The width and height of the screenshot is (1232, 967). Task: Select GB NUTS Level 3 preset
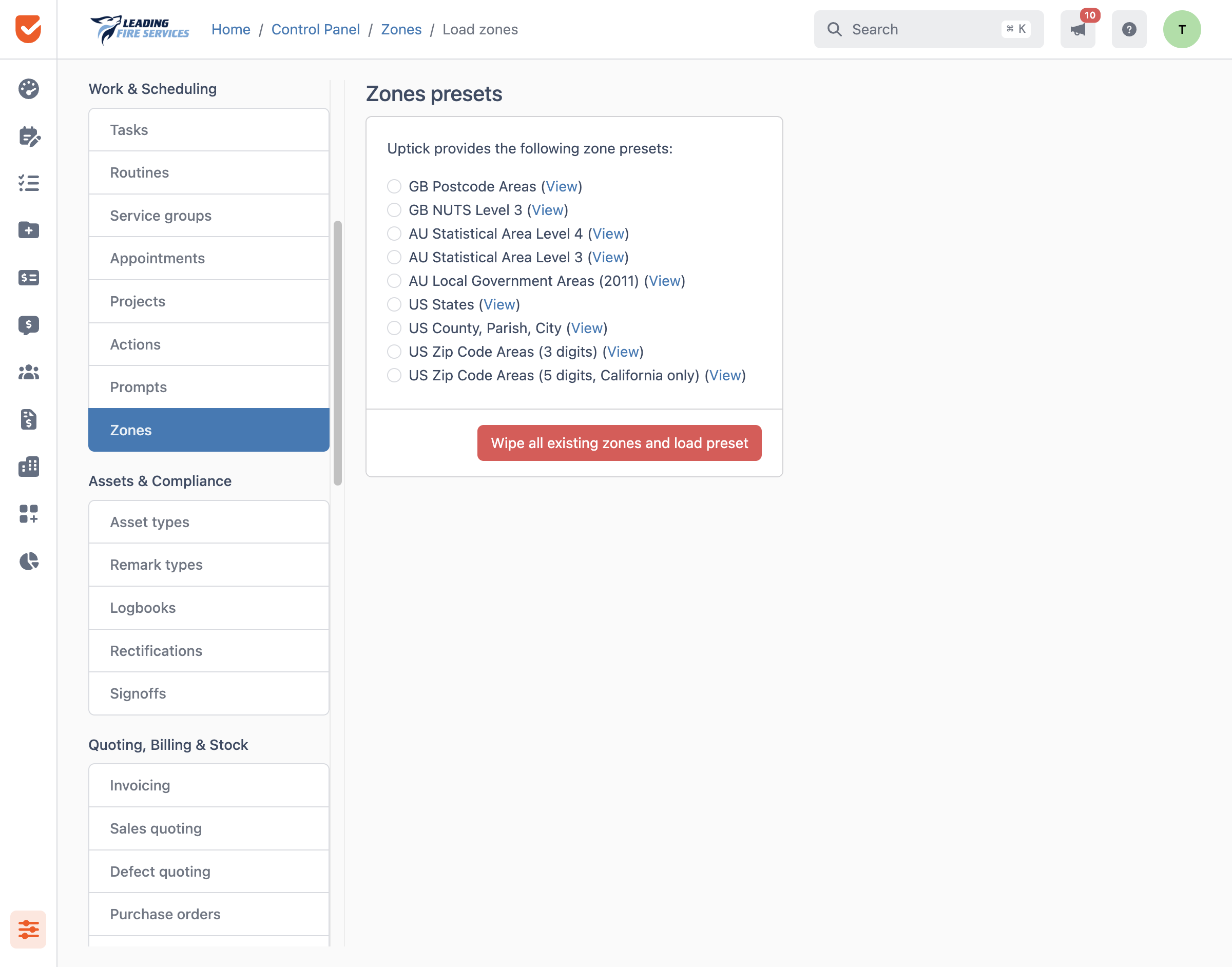pyautogui.click(x=394, y=210)
